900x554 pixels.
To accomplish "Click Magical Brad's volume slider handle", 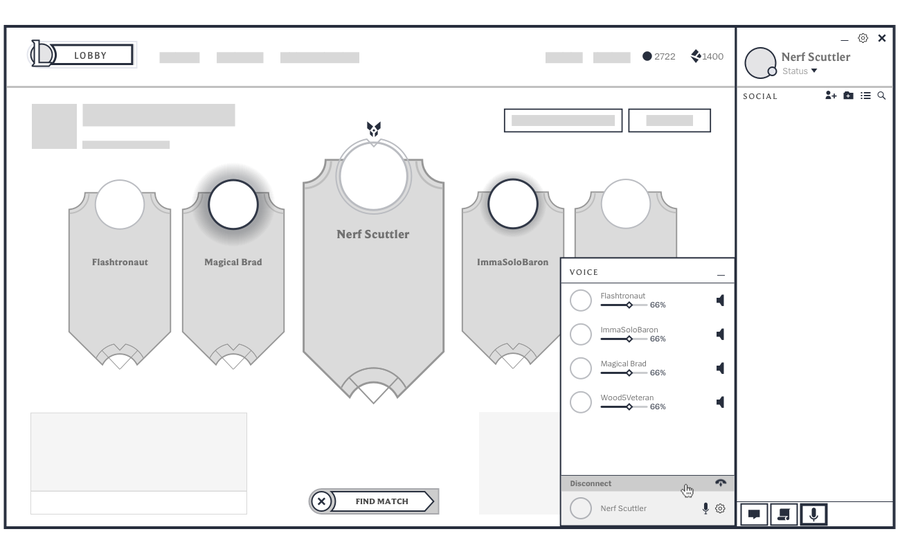I will pyautogui.click(x=629, y=373).
